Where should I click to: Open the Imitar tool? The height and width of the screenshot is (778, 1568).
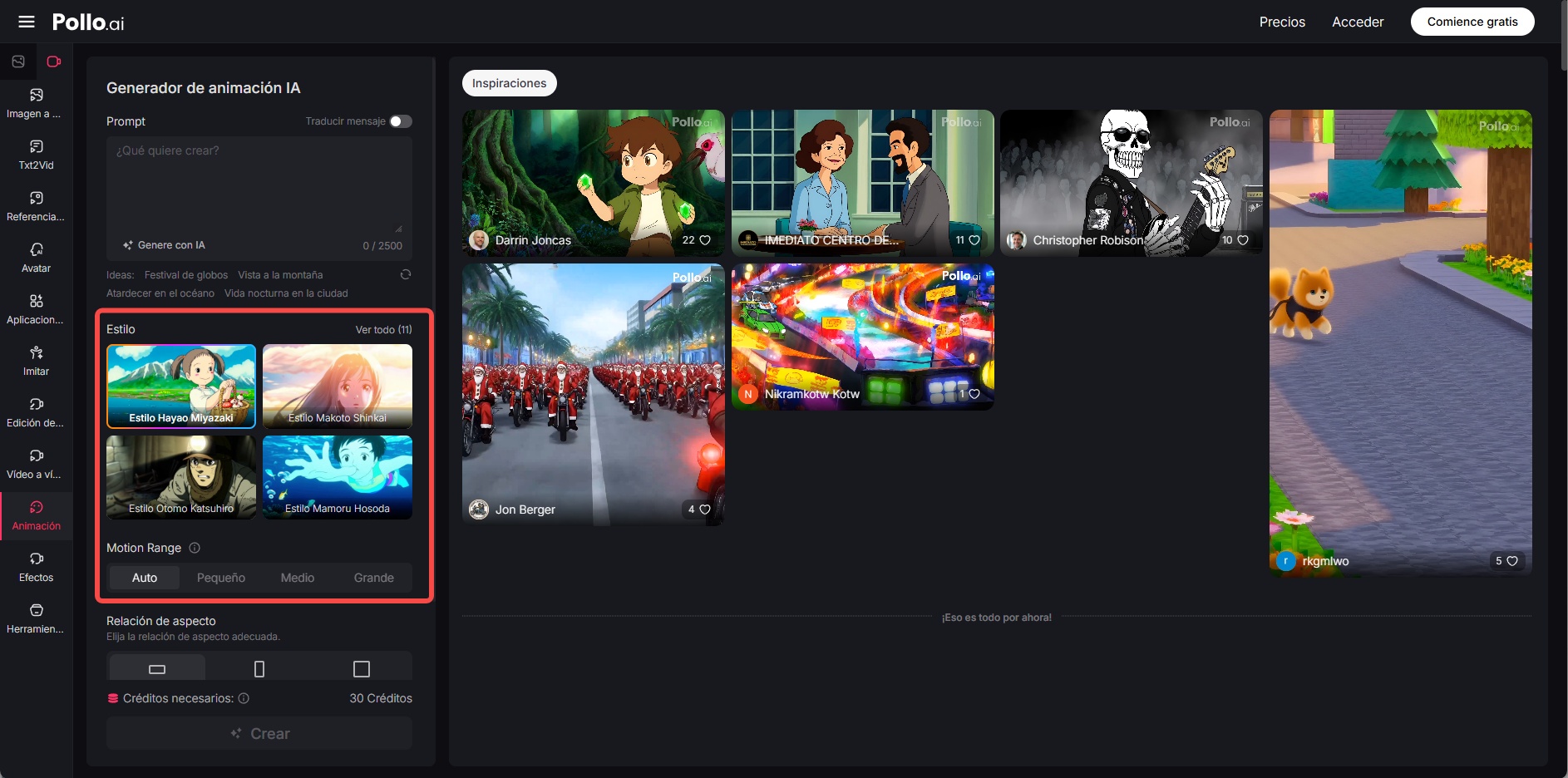[36, 362]
